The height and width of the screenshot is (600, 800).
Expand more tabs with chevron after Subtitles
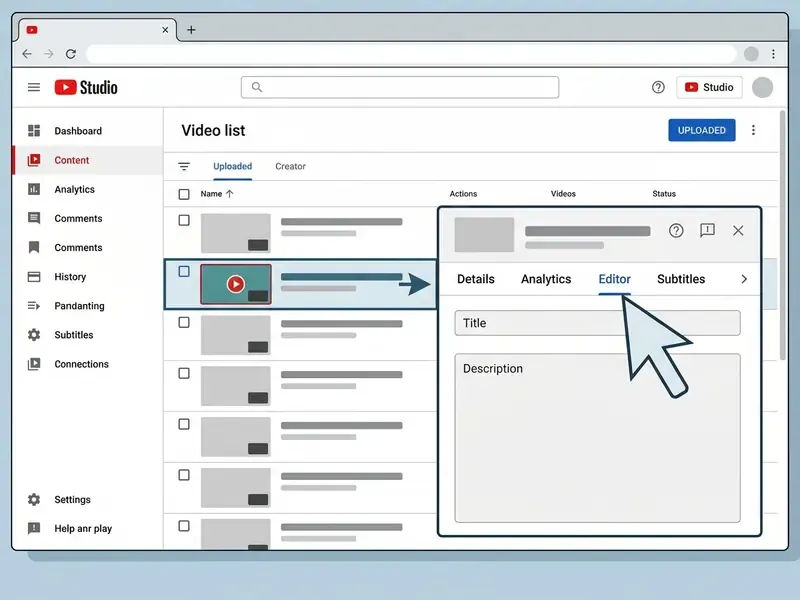[x=744, y=279]
